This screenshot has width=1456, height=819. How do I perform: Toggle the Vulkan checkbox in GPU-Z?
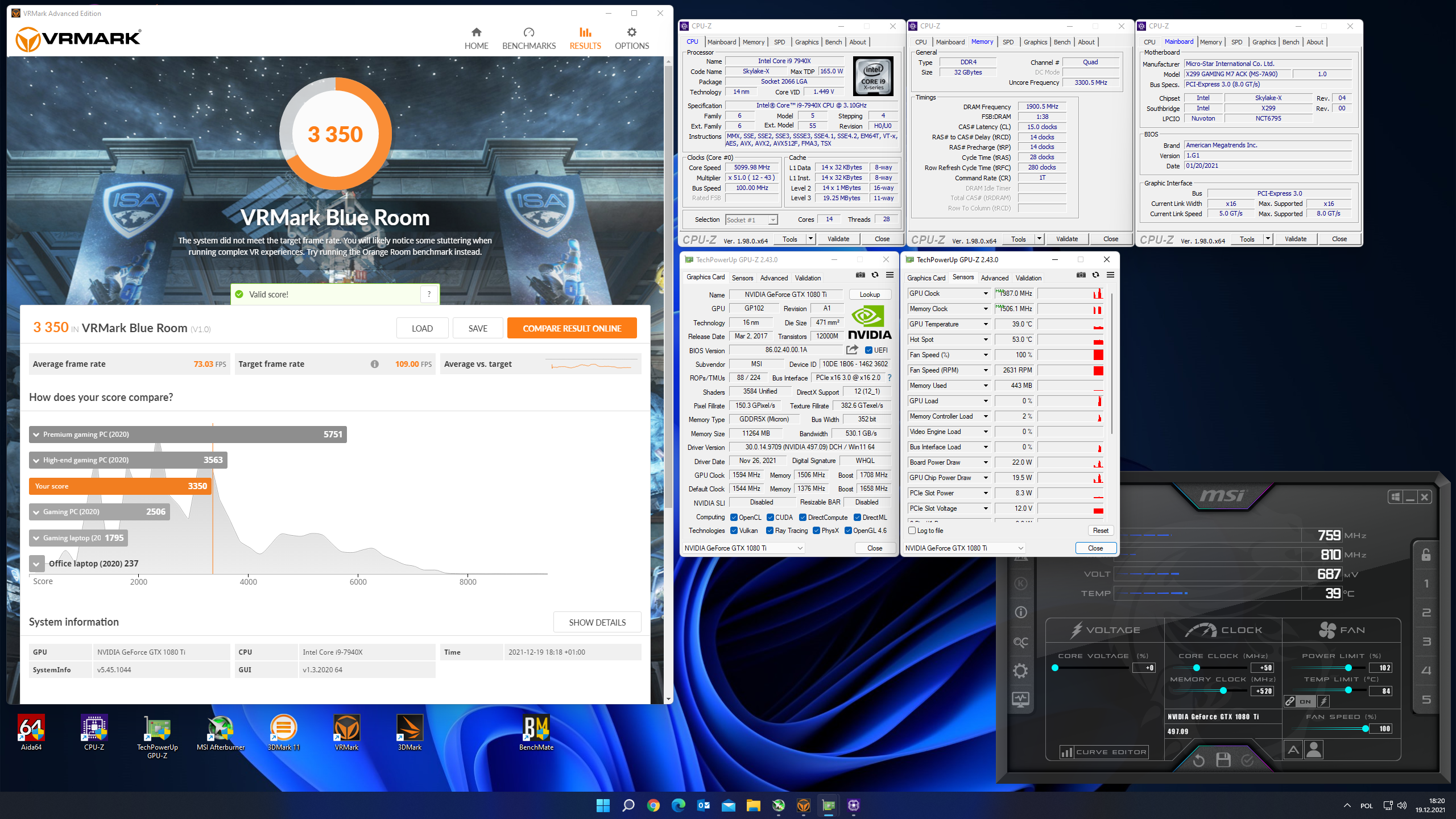click(734, 531)
